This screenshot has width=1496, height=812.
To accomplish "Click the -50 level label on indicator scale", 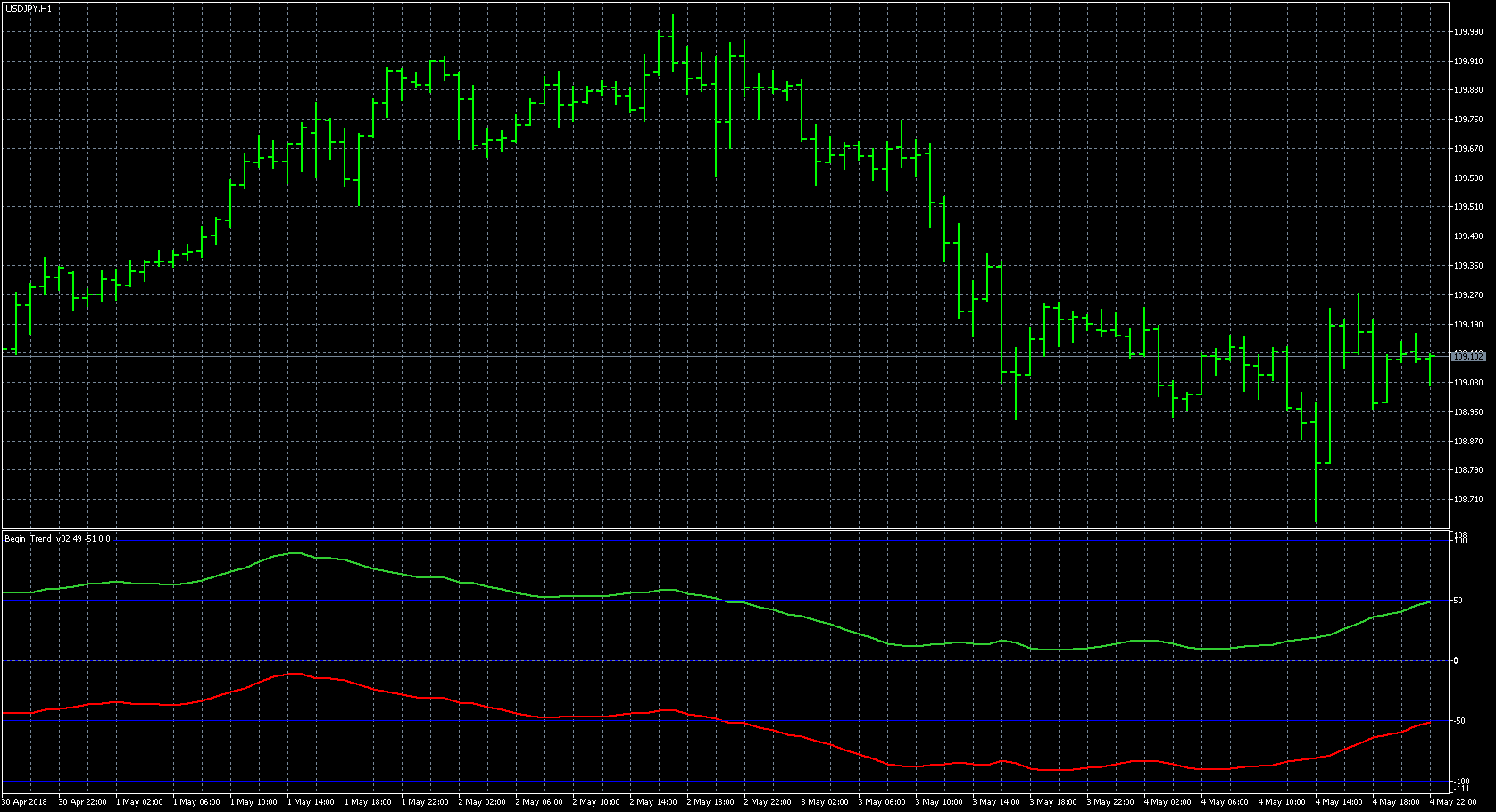I will pos(1459,720).
